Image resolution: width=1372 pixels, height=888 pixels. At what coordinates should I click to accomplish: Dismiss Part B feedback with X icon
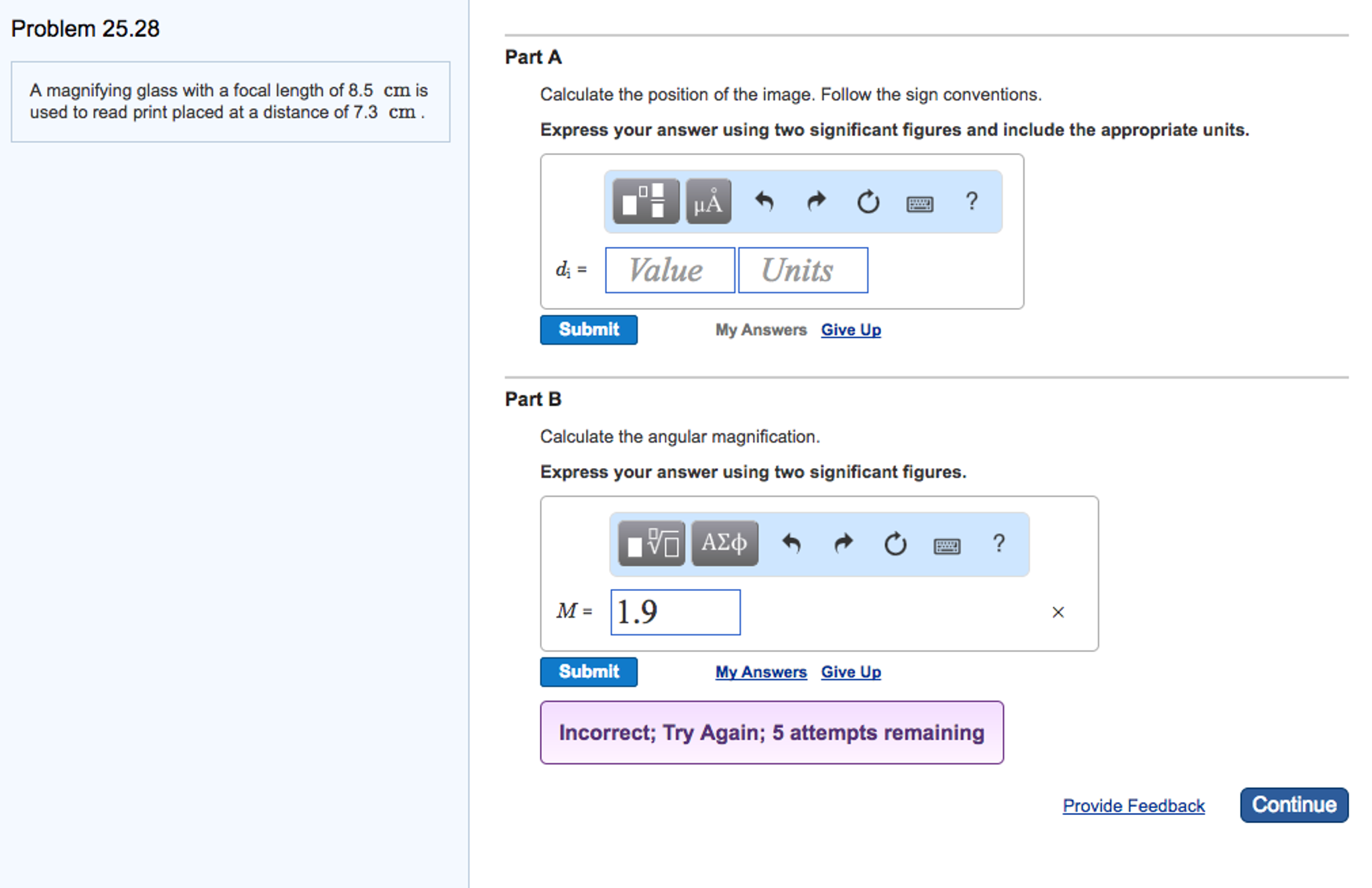click(x=1058, y=612)
